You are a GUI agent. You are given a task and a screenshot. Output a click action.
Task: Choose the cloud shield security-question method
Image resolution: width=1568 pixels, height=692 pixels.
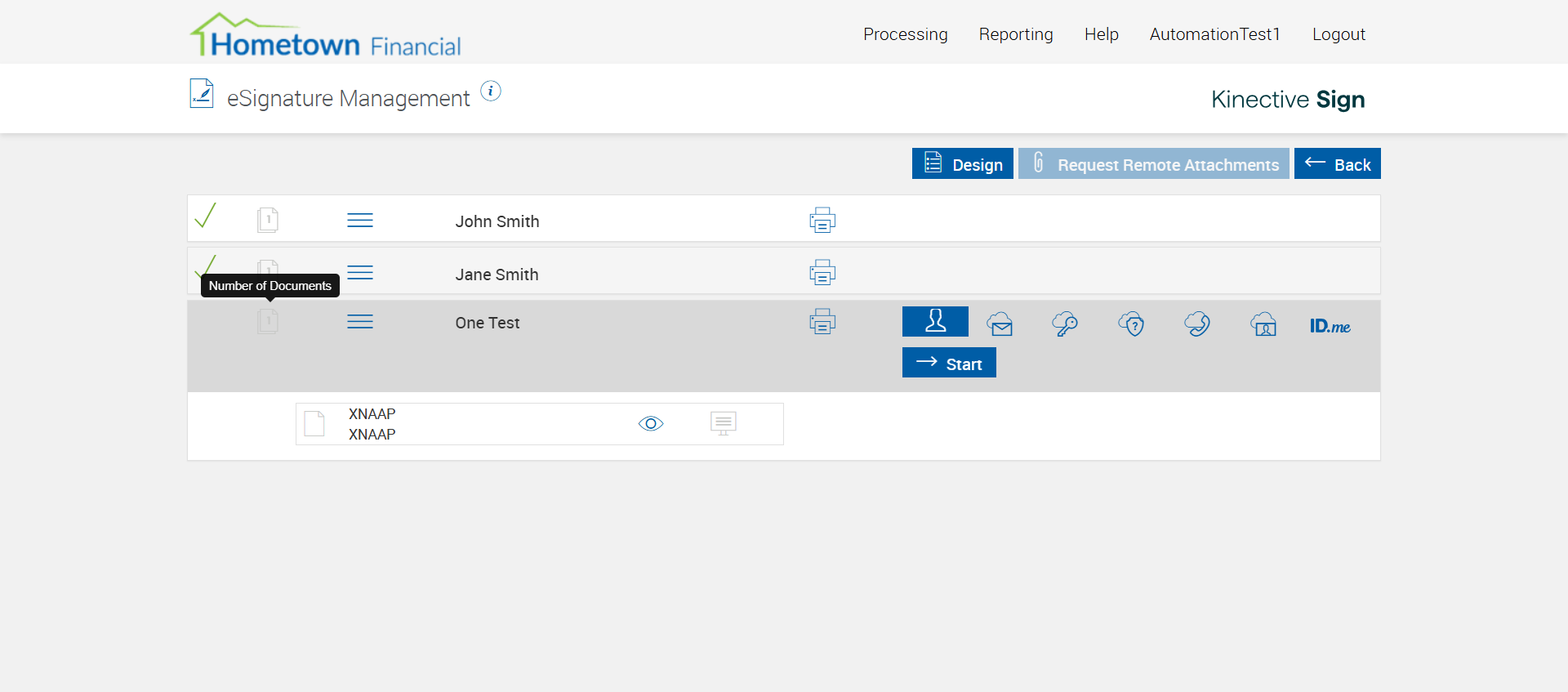[1131, 324]
